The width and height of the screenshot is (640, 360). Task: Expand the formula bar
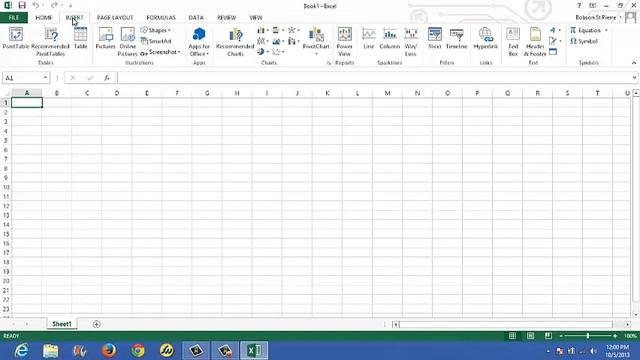pyautogui.click(x=634, y=78)
